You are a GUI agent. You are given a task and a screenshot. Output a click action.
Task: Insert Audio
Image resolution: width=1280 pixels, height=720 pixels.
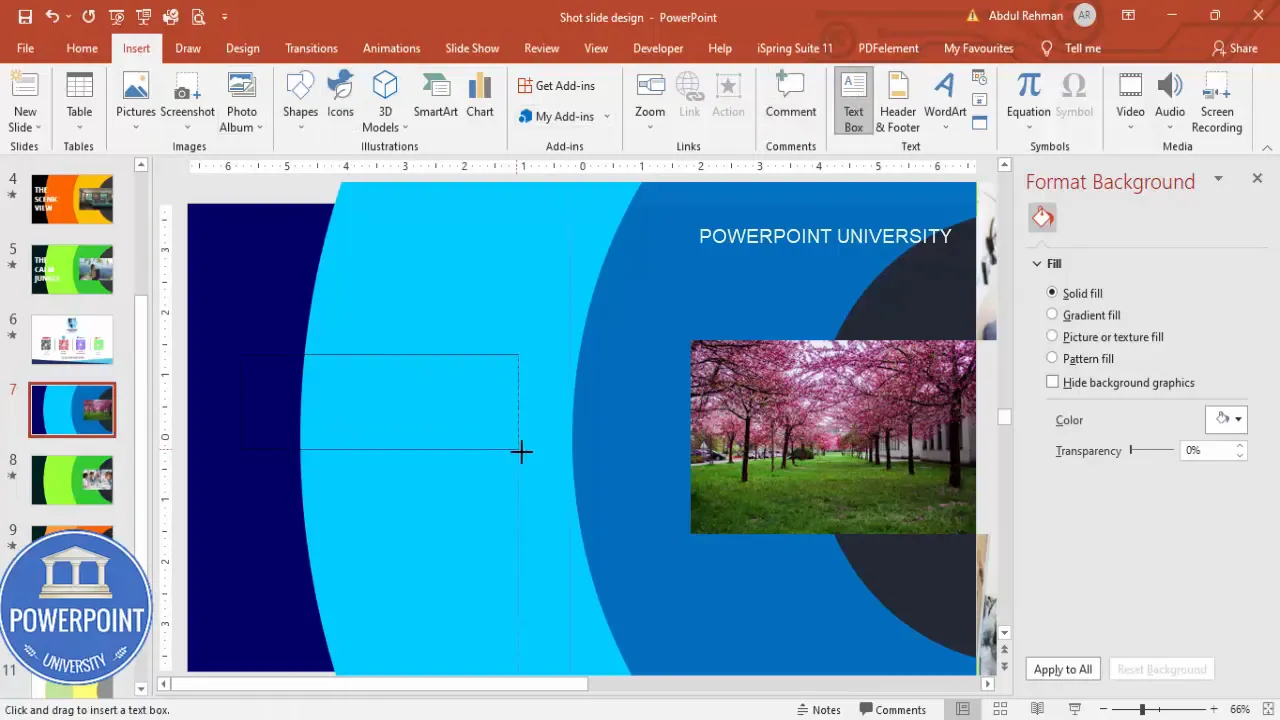(1169, 103)
